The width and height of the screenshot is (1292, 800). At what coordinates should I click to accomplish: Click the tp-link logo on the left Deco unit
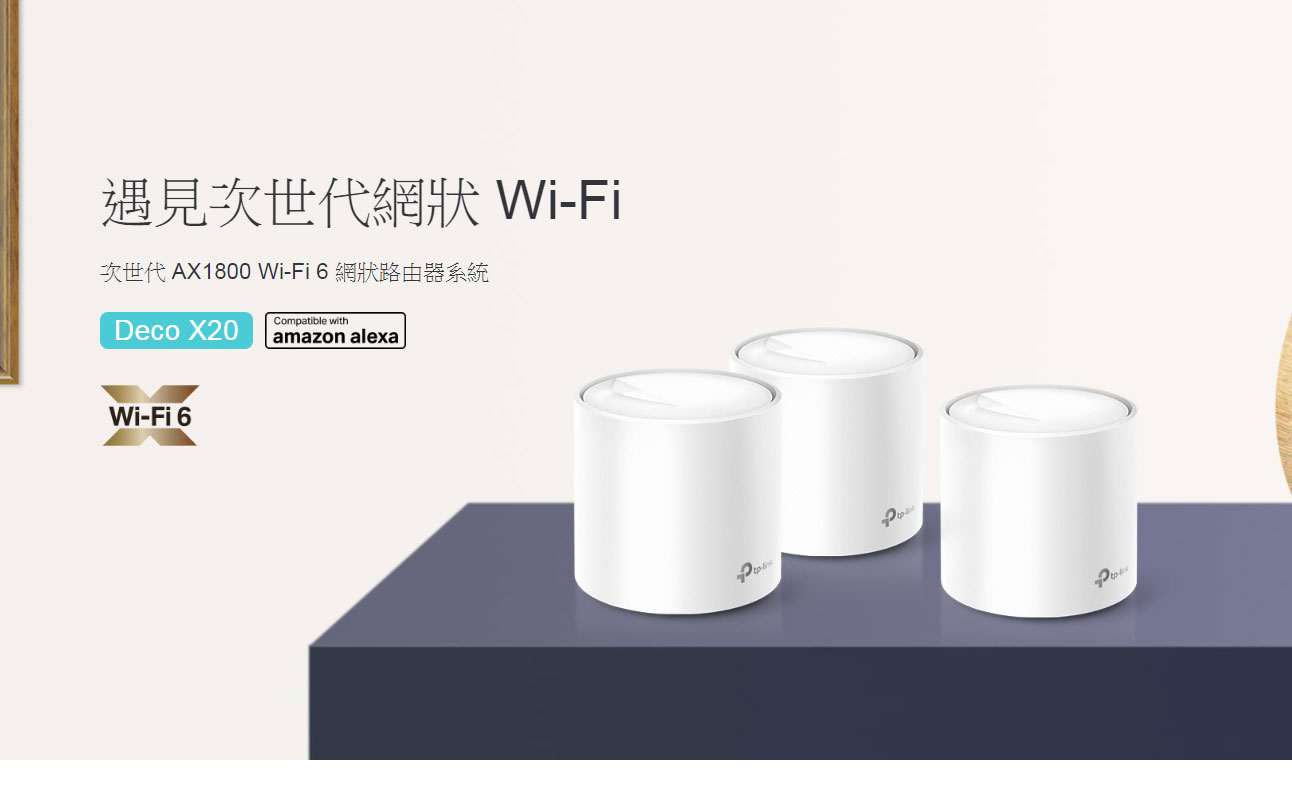(748, 571)
